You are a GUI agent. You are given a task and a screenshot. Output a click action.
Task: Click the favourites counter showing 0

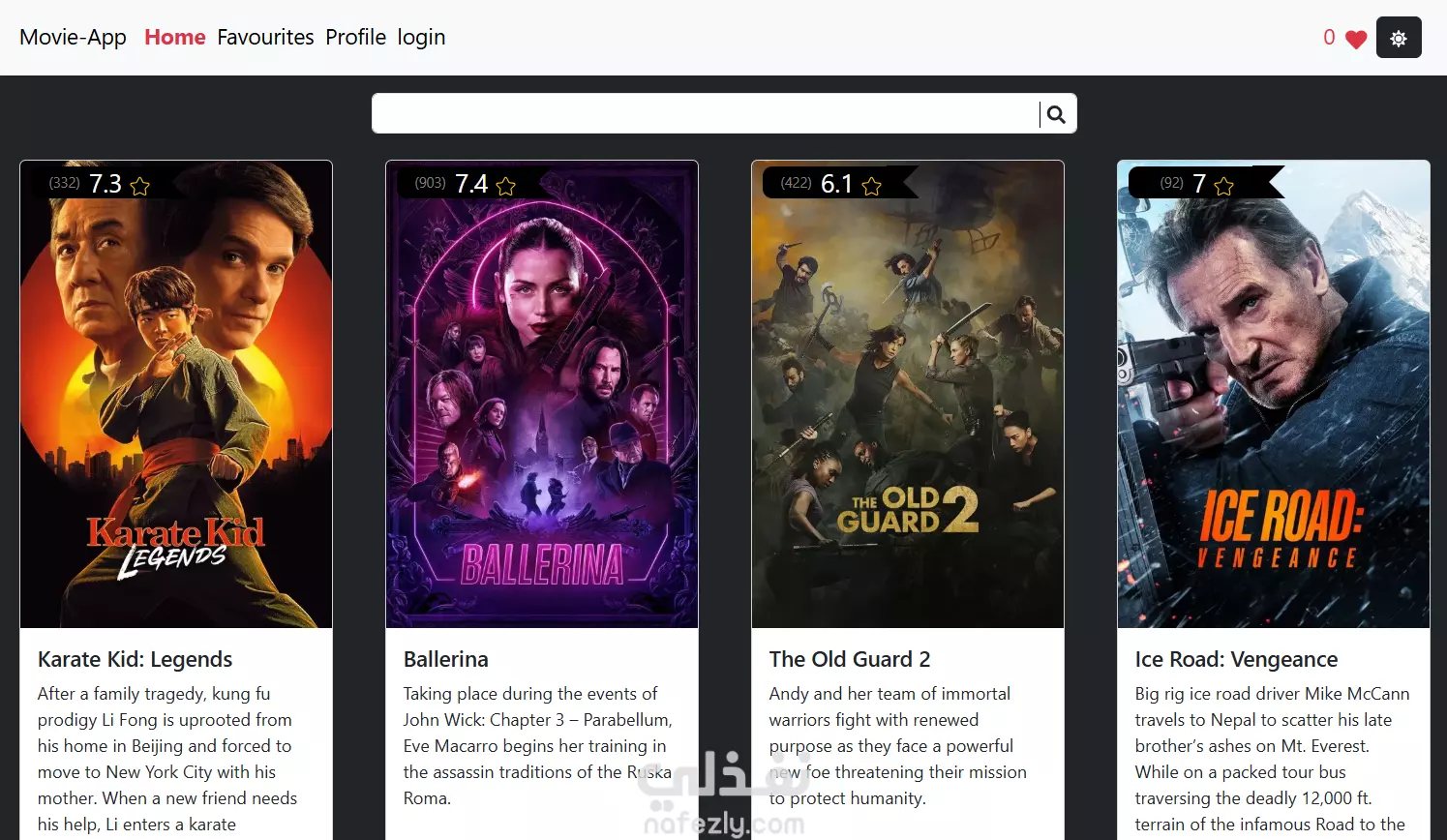[1329, 37]
